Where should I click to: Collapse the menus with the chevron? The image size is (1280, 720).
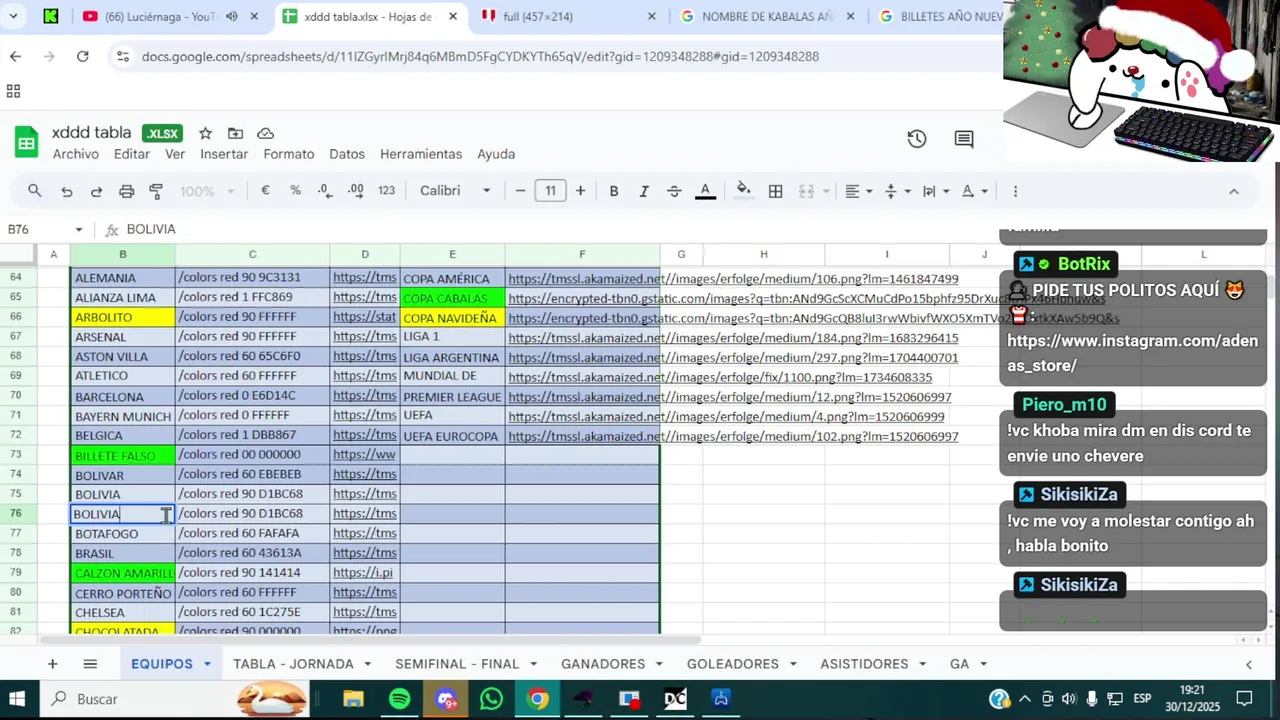1233,191
